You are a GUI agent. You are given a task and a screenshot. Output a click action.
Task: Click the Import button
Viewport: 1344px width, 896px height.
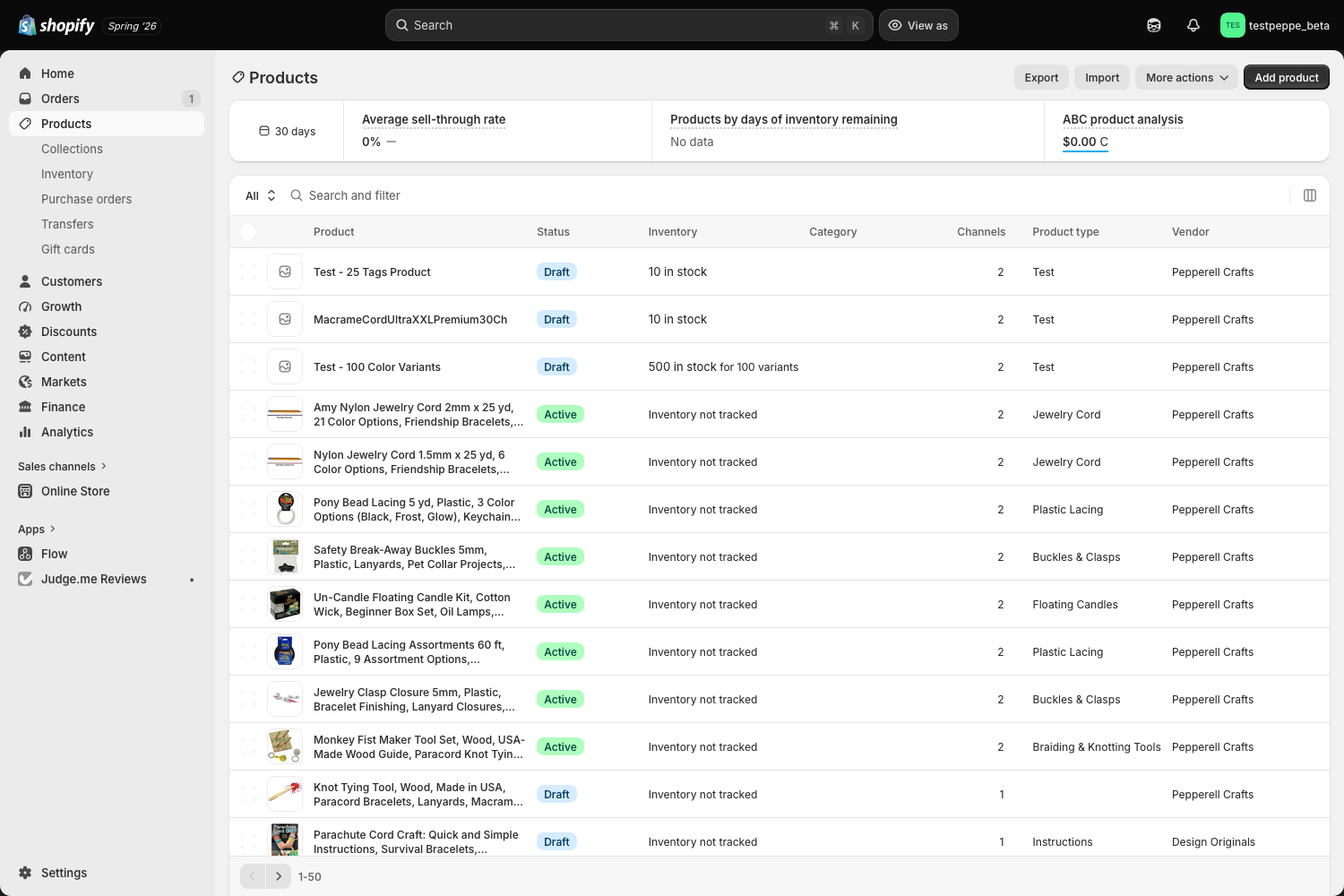[1102, 77]
